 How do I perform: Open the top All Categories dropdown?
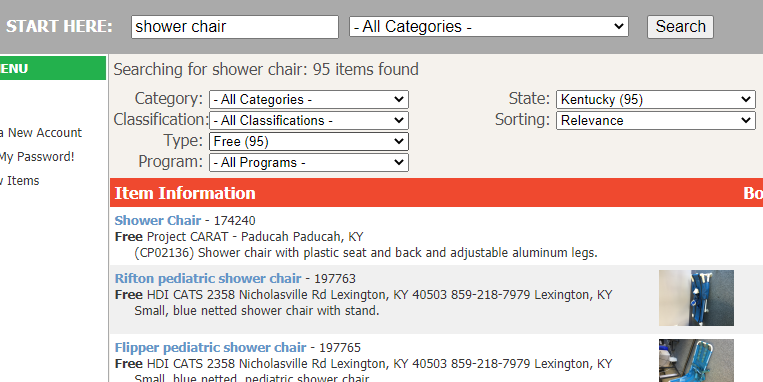pos(489,27)
